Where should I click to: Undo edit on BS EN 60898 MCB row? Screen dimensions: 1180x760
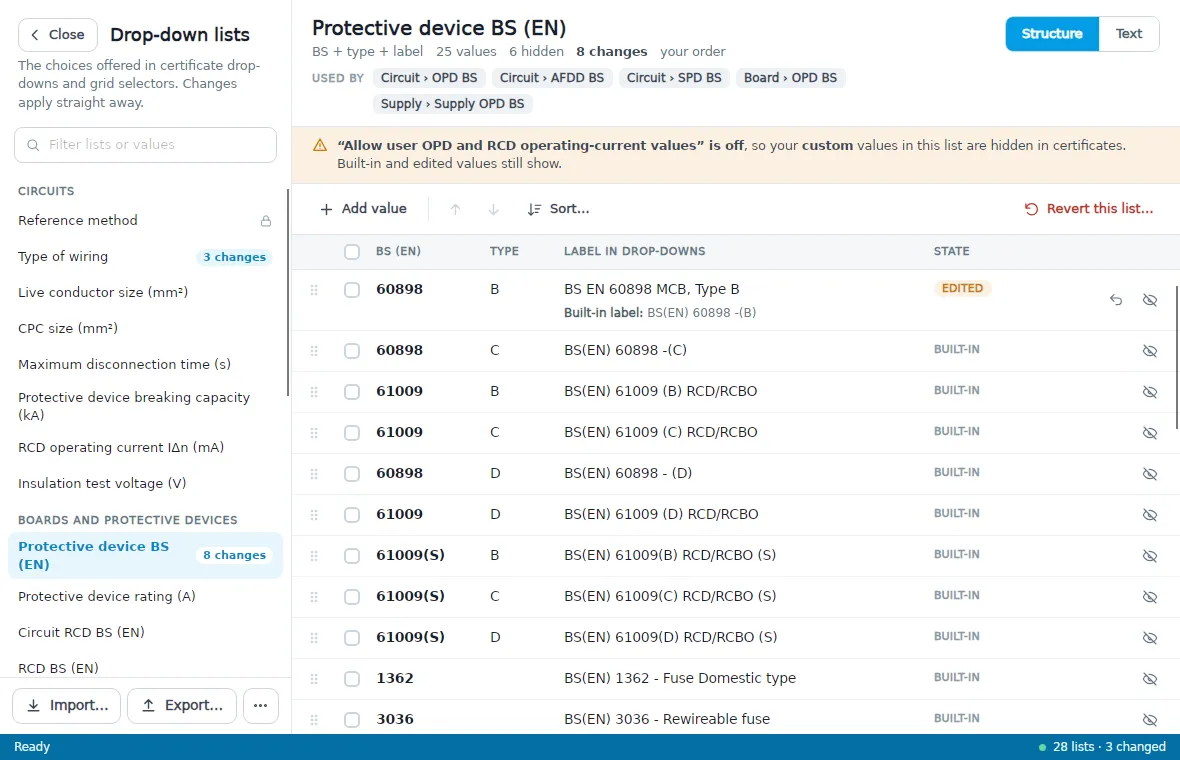pyautogui.click(x=1116, y=300)
